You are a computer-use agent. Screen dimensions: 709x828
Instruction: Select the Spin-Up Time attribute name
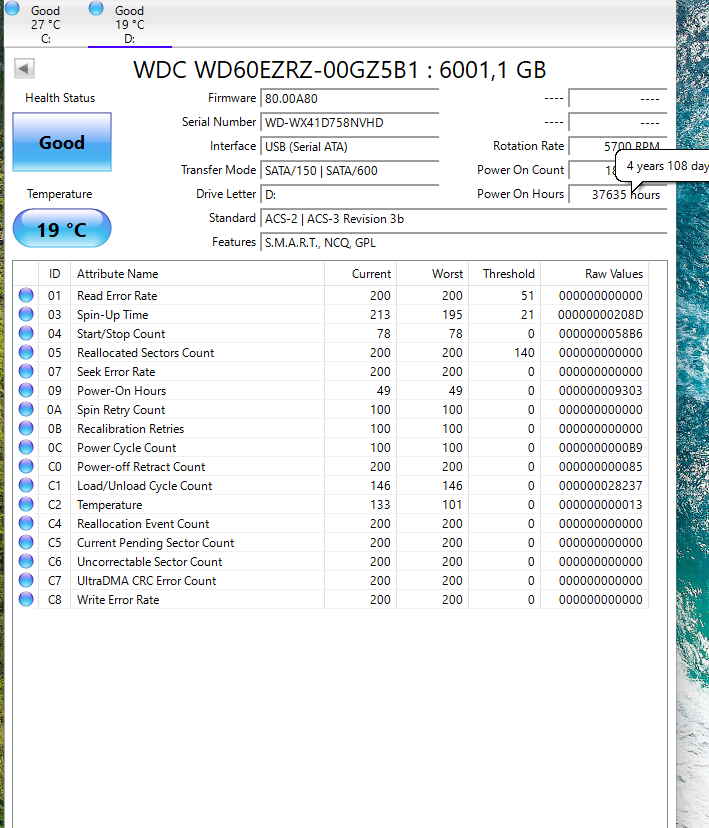click(112, 315)
